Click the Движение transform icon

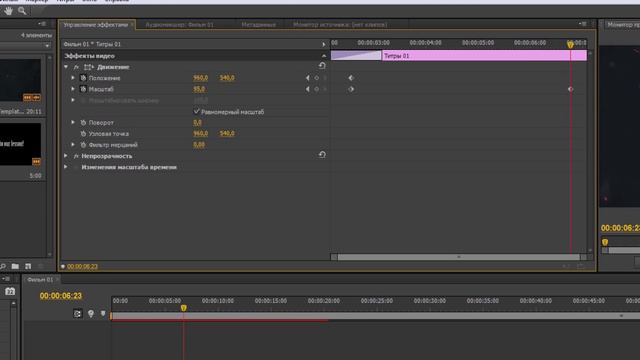point(89,67)
